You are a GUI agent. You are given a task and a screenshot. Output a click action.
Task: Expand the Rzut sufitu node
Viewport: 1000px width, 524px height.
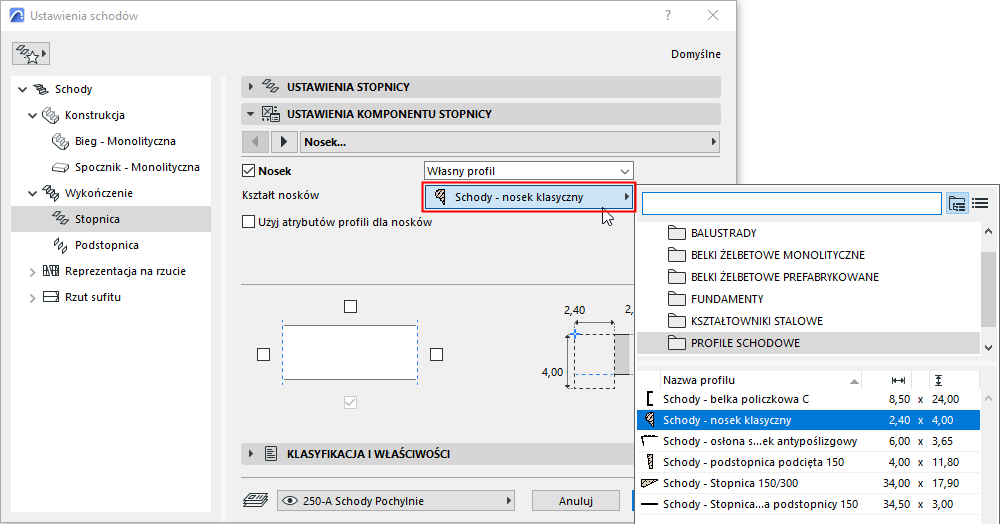pos(33,298)
